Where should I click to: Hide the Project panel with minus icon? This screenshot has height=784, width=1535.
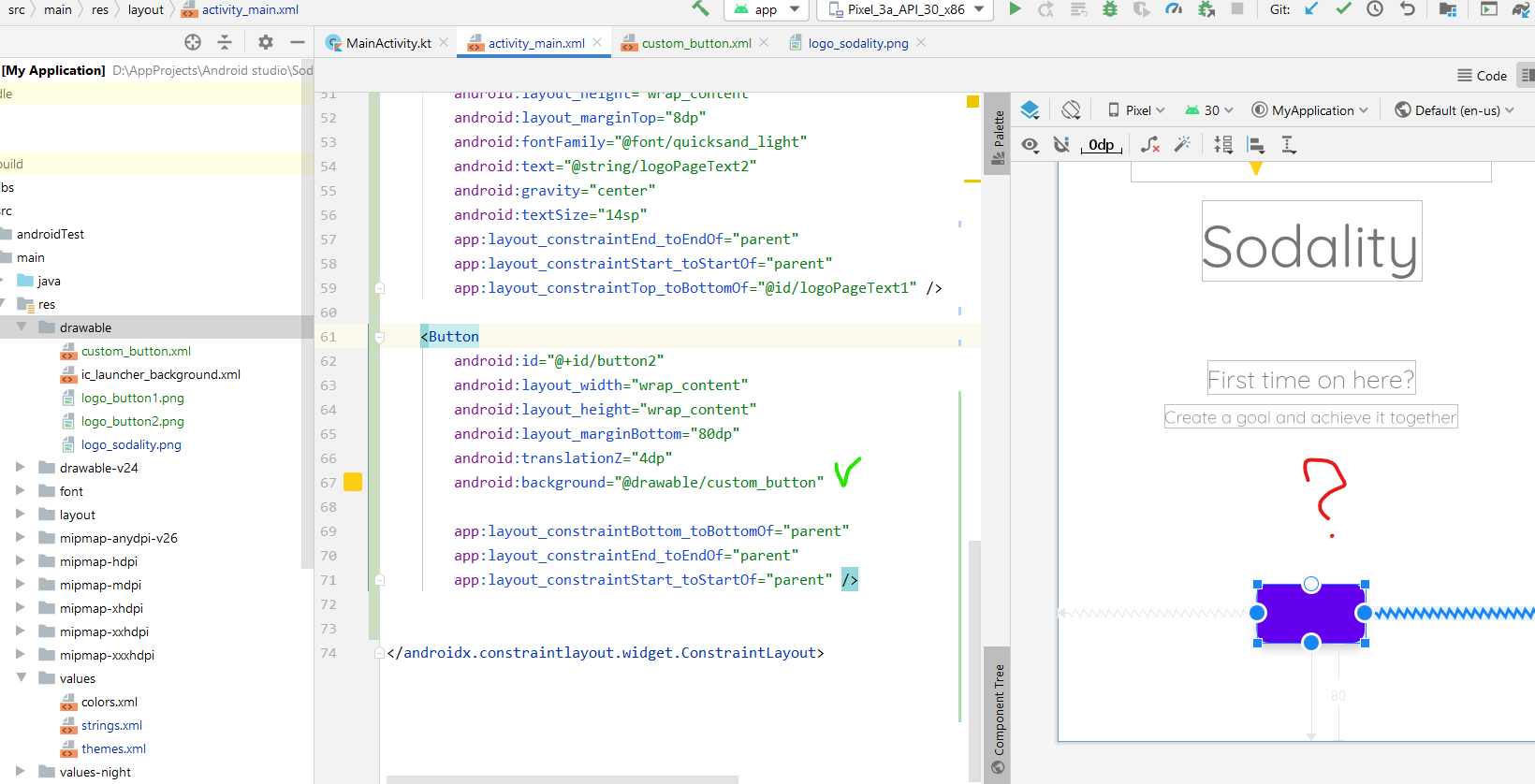click(x=298, y=42)
